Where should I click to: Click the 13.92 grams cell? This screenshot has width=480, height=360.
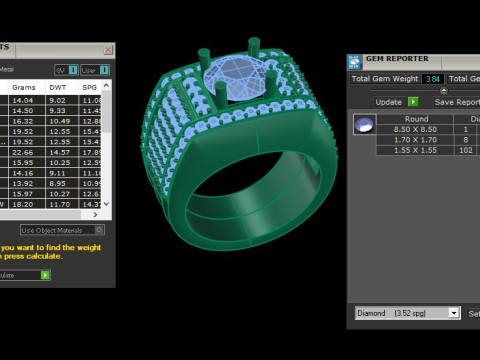pos(26,183)
